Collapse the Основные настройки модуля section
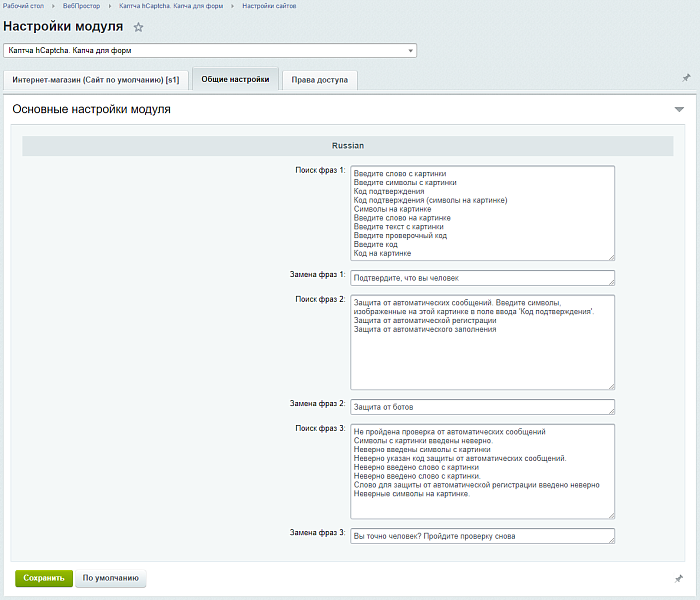 click(x=679, y=109)
